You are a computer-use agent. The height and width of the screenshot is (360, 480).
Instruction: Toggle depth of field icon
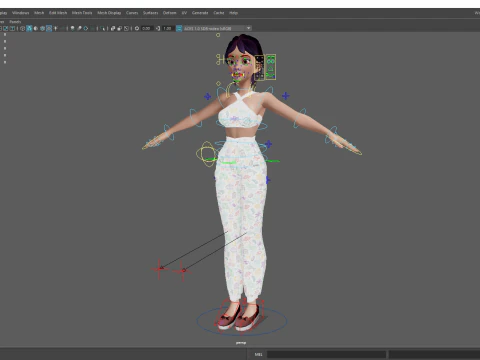tap(92, 28)
